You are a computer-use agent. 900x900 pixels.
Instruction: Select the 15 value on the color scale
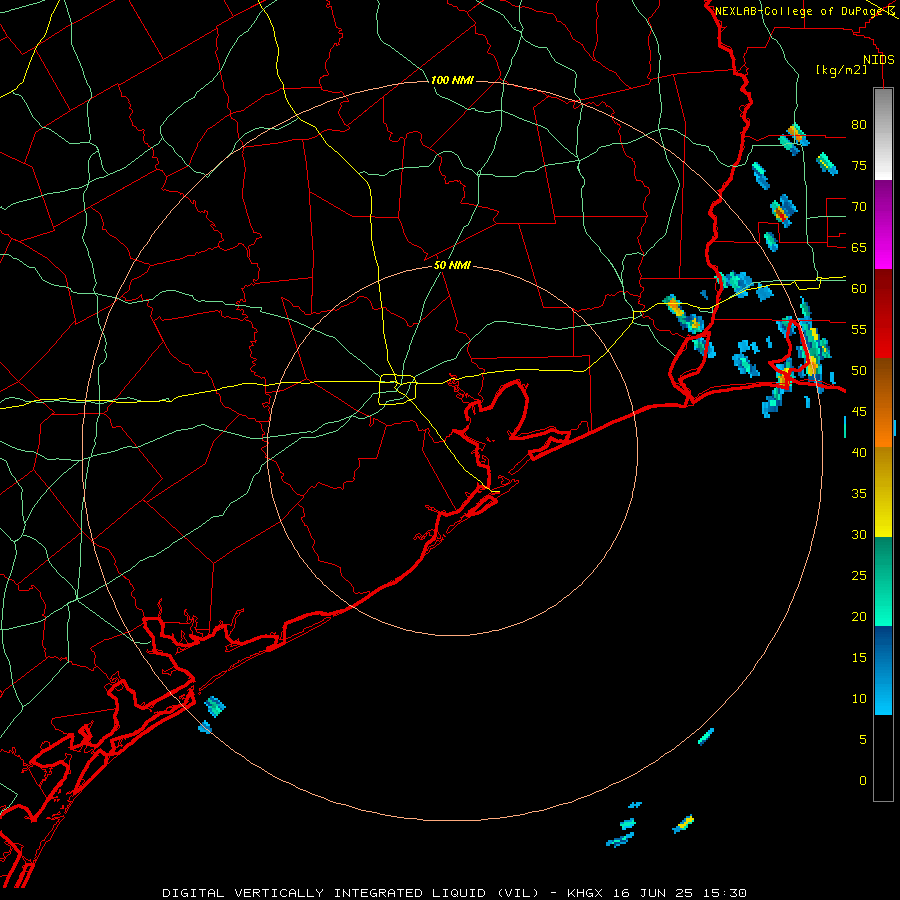pos(859,658)
